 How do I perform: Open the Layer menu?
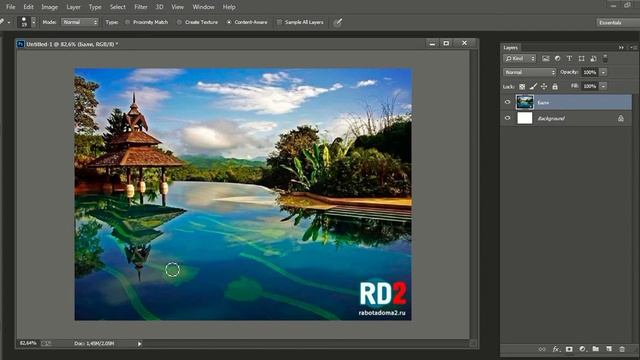73,7
